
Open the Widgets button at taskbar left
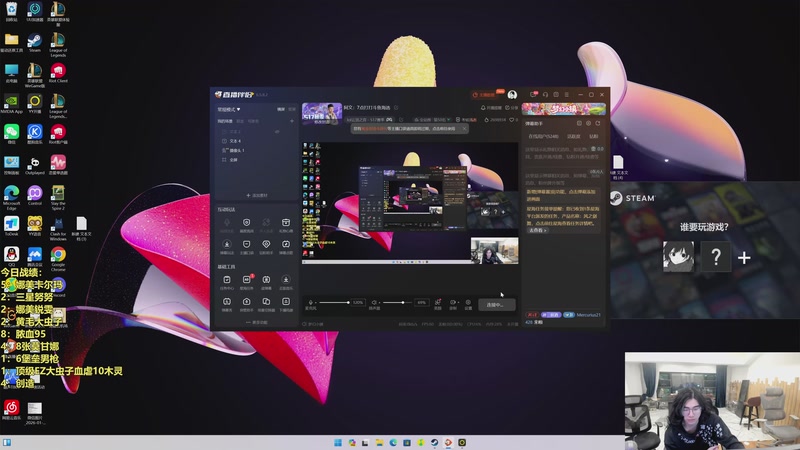pyautogui.click(x=7, y=442)
